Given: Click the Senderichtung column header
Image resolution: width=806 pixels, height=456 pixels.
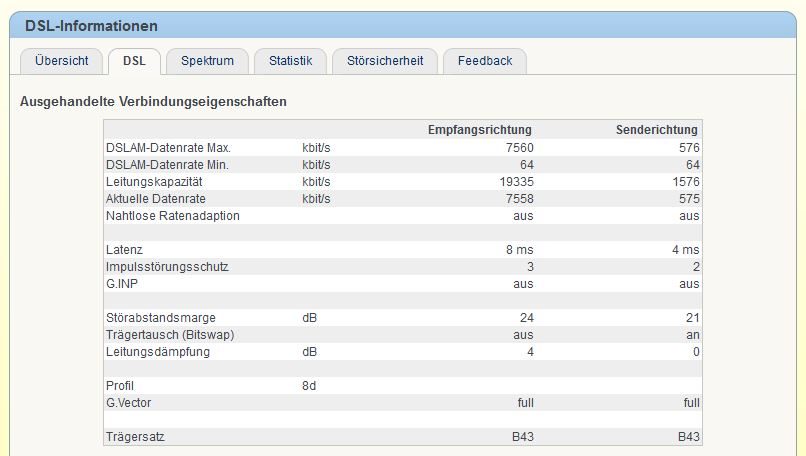Looking at the screenshot, I should [656, 130].
